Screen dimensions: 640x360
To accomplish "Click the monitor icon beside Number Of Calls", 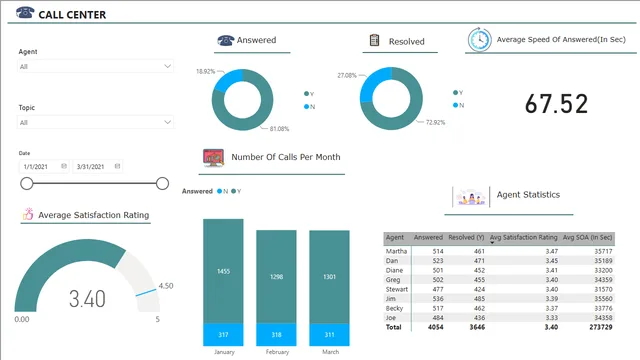I will pos(213,158).
